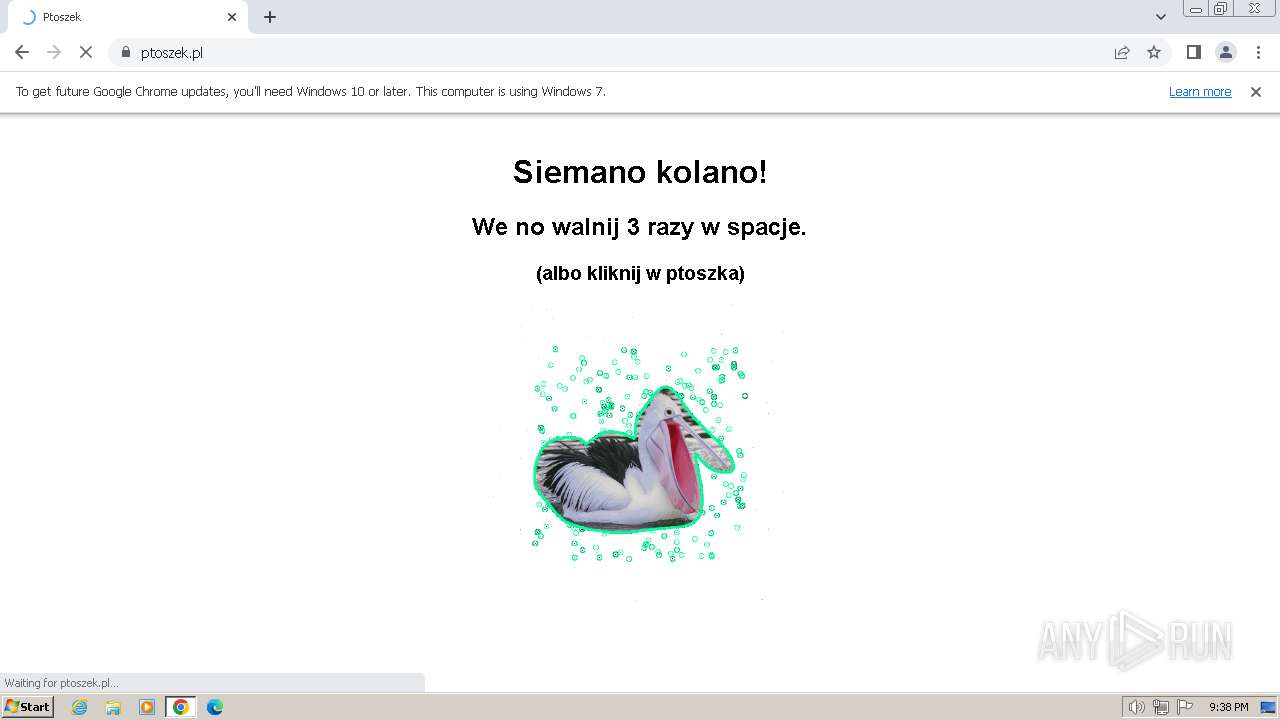1280x720 pixels.
Task: Click the greyed-out forward arrow
Action: (x=54, y=52)
